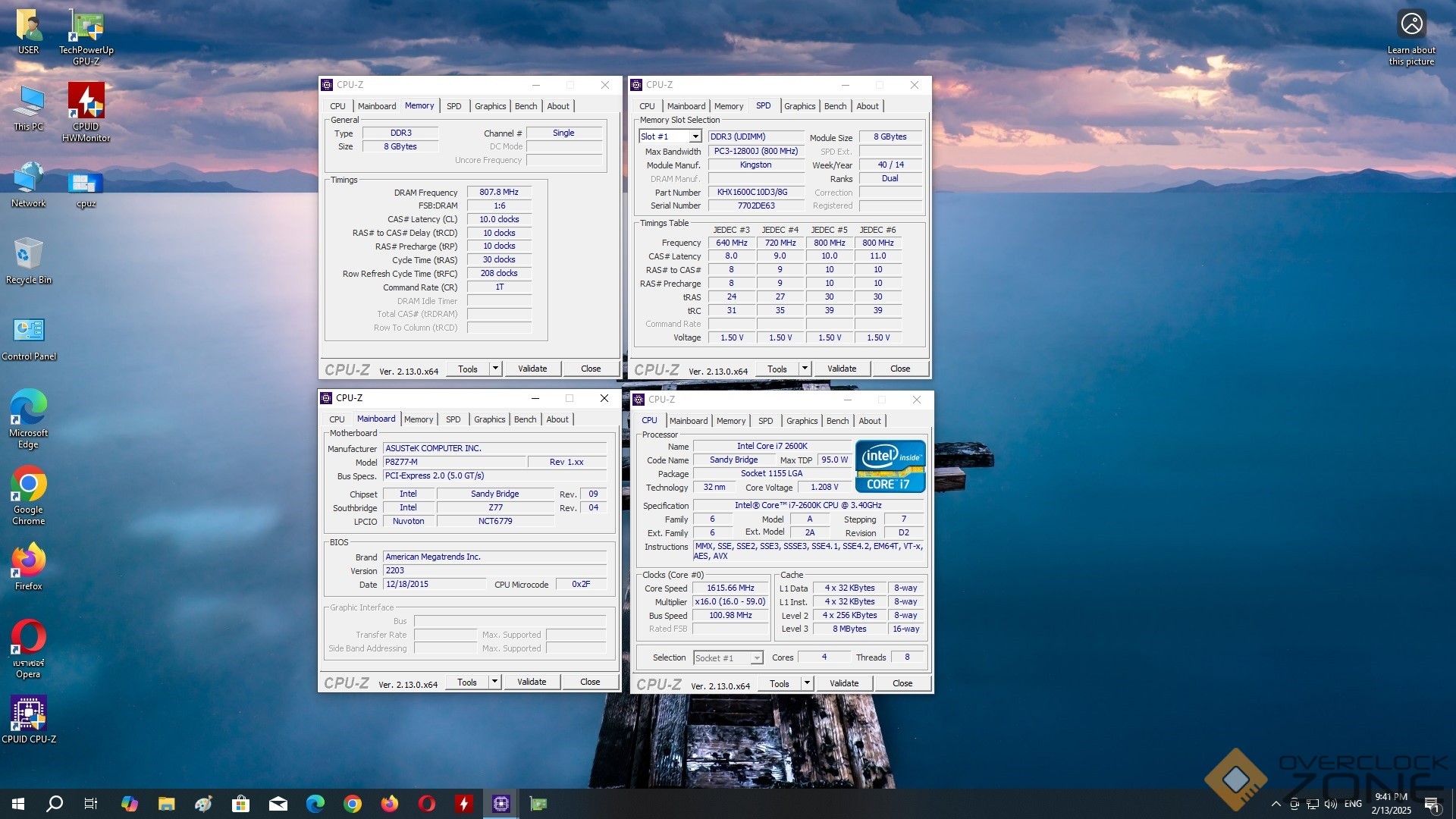Viewport: 1456px width, 819px height.
Task: Open Control Panel desktop icon
Action: 29,338
